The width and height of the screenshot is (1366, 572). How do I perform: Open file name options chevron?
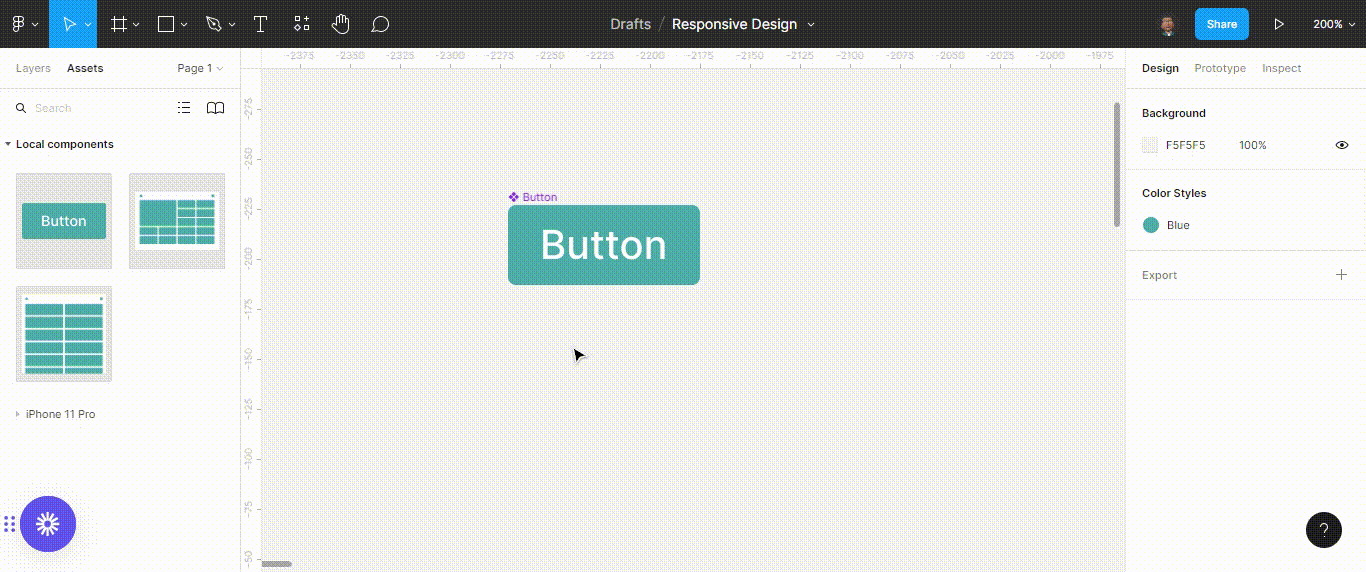pos(811,24)
